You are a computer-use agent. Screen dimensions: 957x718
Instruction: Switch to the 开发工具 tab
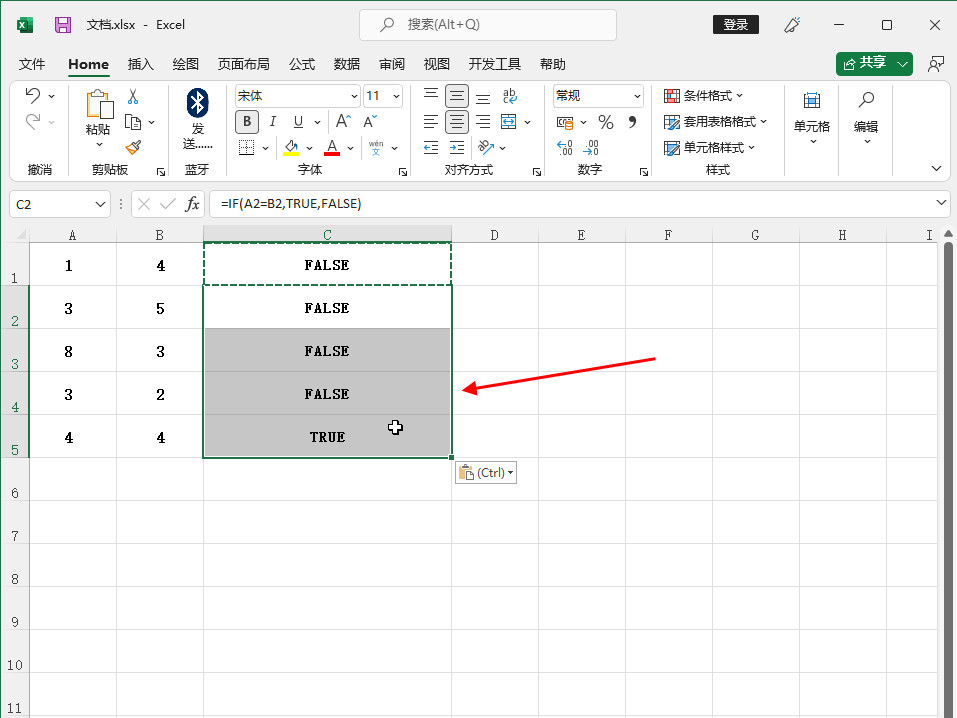click(x=494, y=64)
